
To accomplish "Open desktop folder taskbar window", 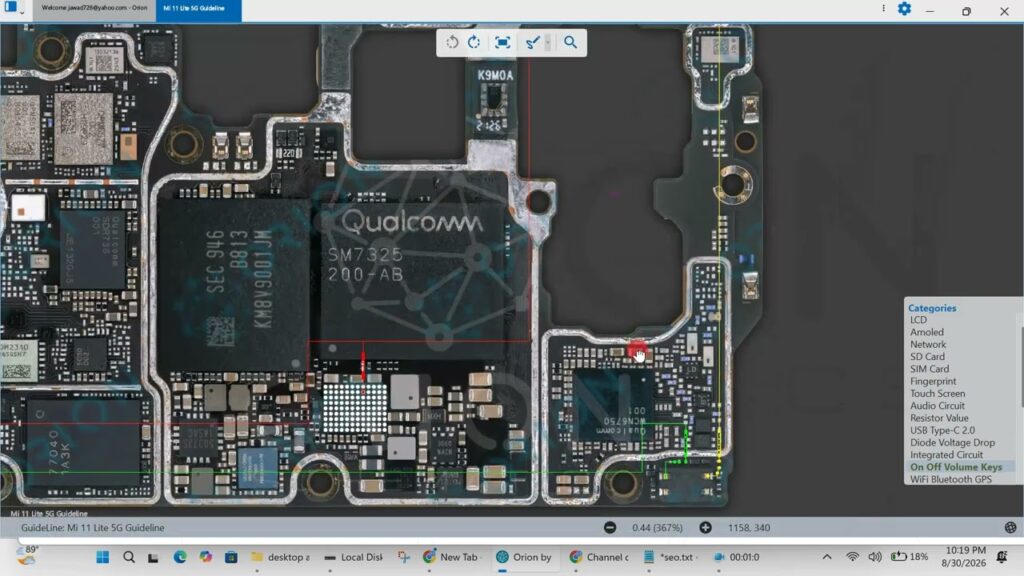I will tap(281, 557).
